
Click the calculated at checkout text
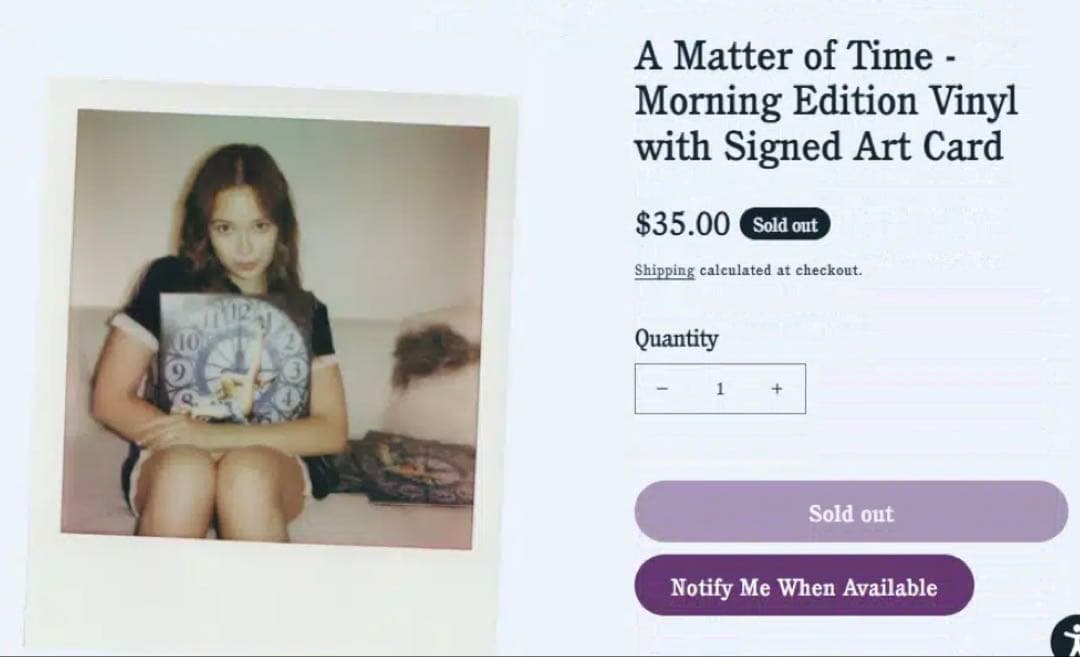(780, 270)
